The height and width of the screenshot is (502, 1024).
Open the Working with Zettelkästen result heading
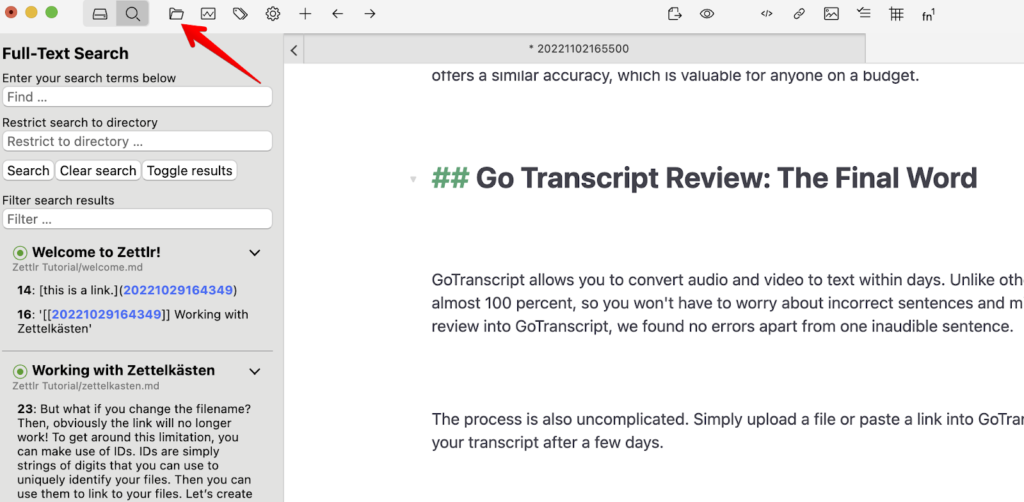coord(123,371)
